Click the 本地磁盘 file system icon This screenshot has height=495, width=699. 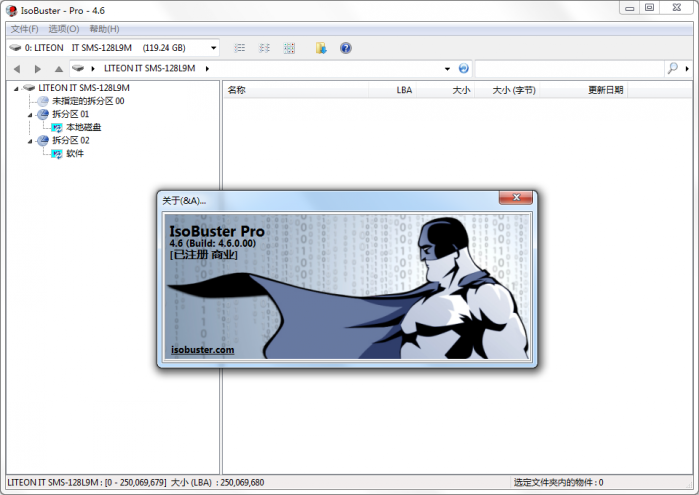click(57, 128)
